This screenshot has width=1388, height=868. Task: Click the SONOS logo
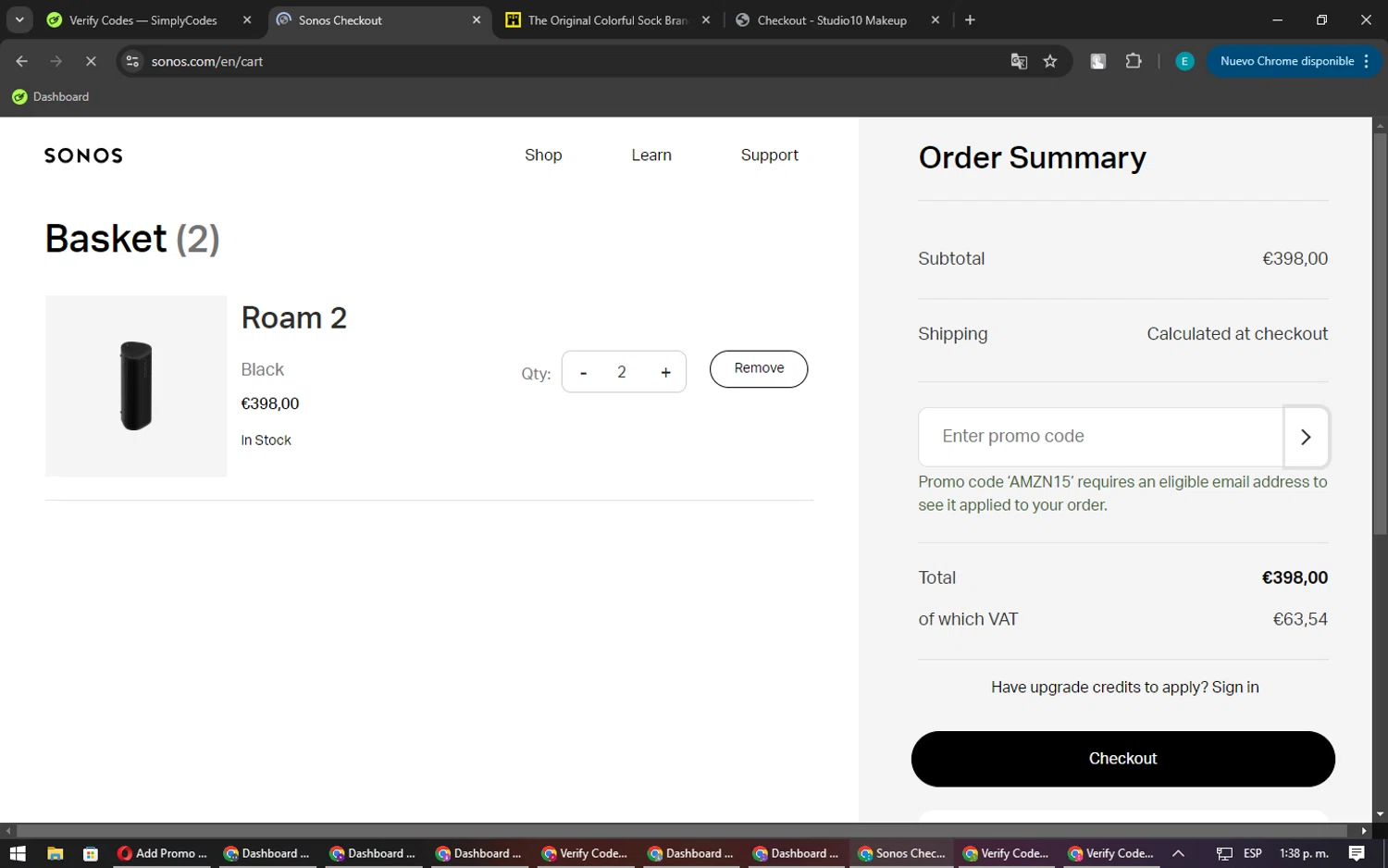pos(83,155)
